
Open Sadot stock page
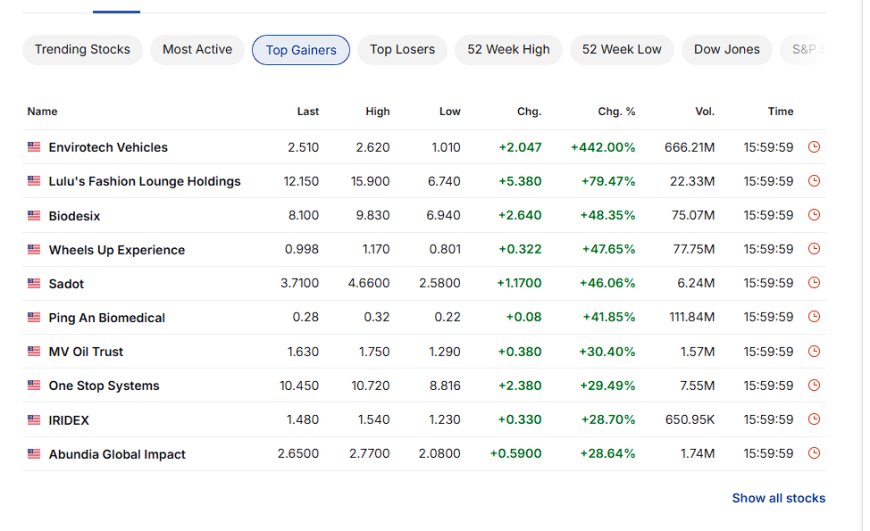(x=66, y=284)
